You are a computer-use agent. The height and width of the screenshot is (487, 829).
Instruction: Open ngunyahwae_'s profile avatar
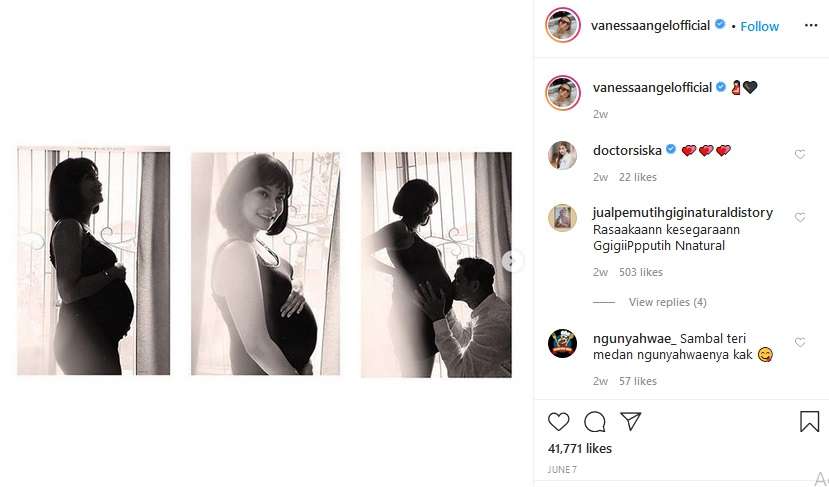(x=563, y=343)
